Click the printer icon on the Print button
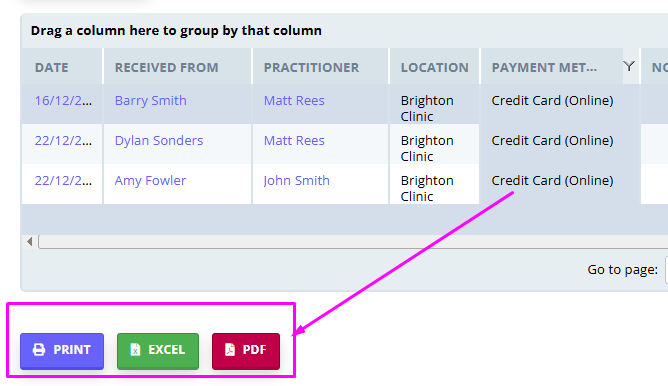This screenshot has width=668, height=386. click(39, 350)
